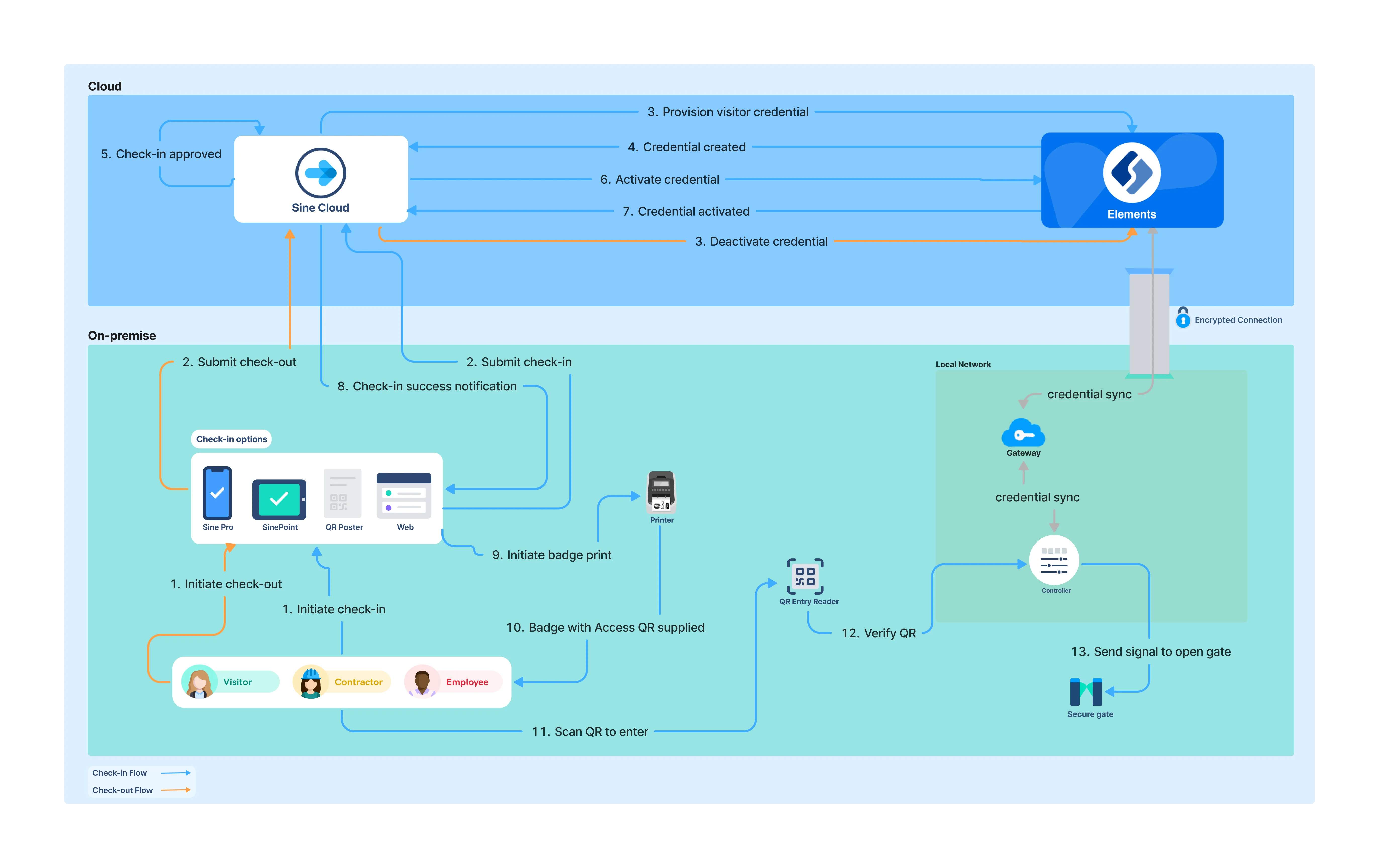Click the Gateway cloud key icon

click(1023, 433)
